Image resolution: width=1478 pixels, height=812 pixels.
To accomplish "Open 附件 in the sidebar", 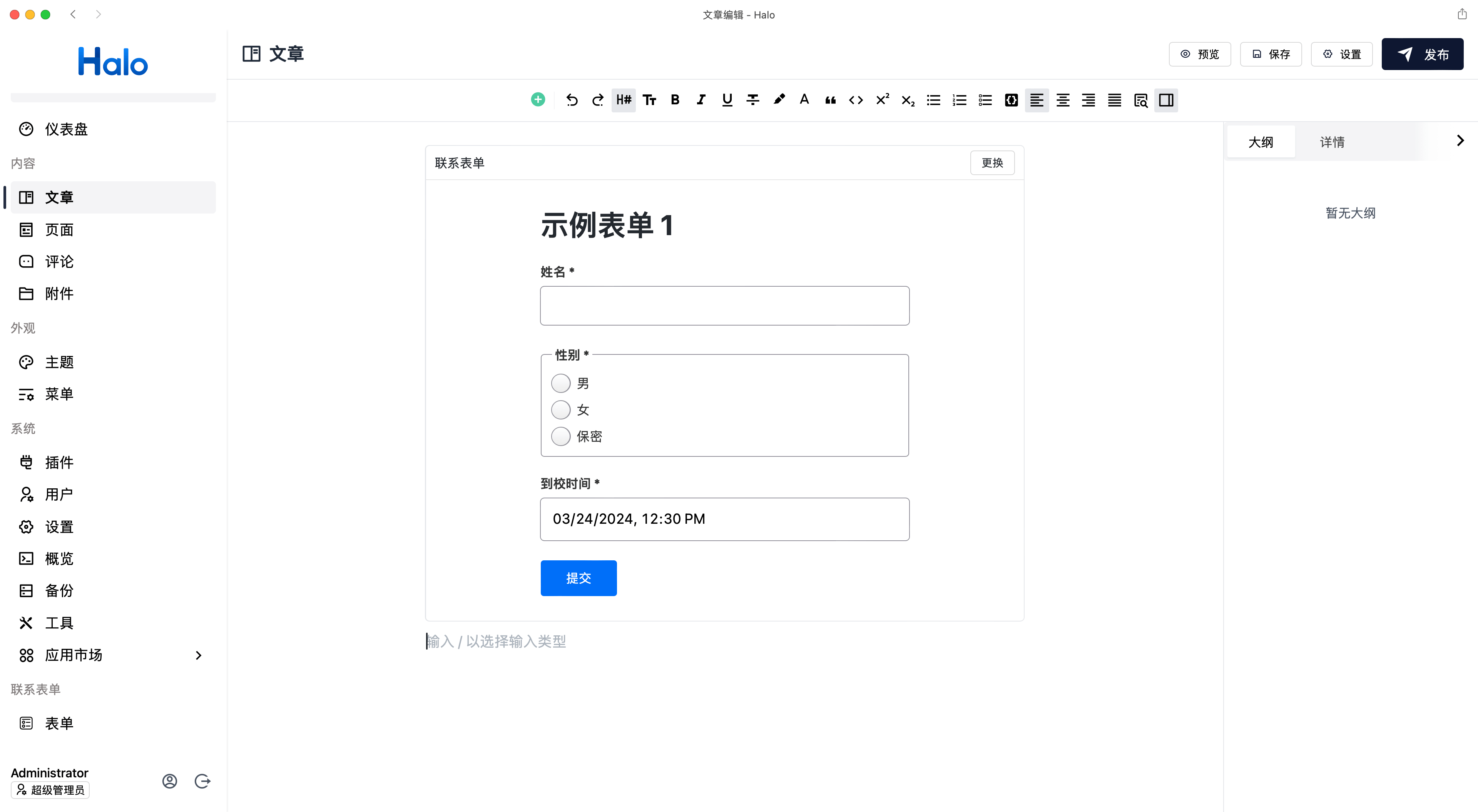I will coord(113,294).
